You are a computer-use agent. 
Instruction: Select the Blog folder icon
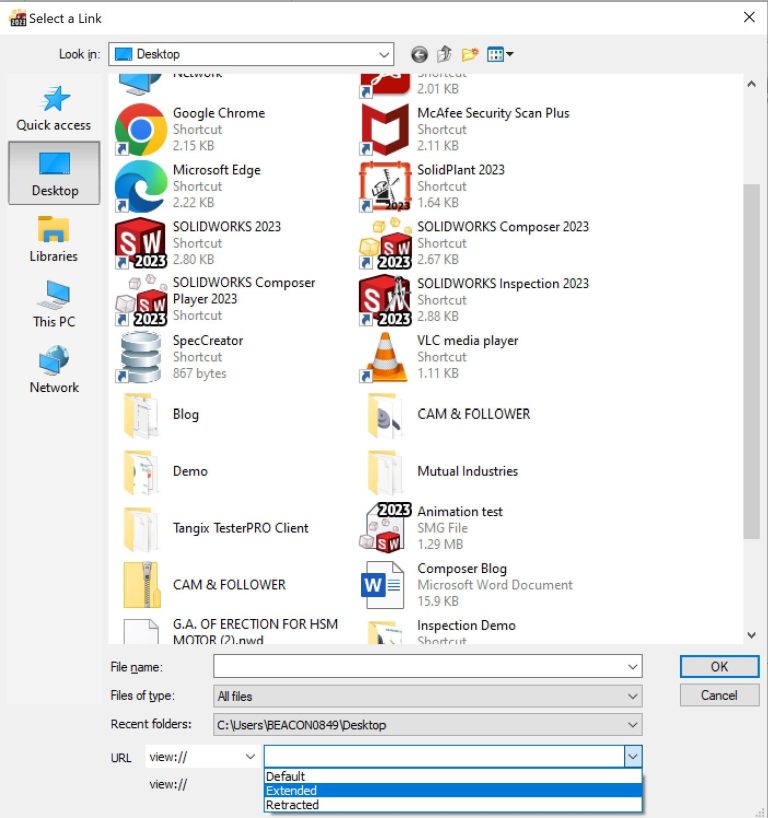pyautogui.click(x=140, y=415)
